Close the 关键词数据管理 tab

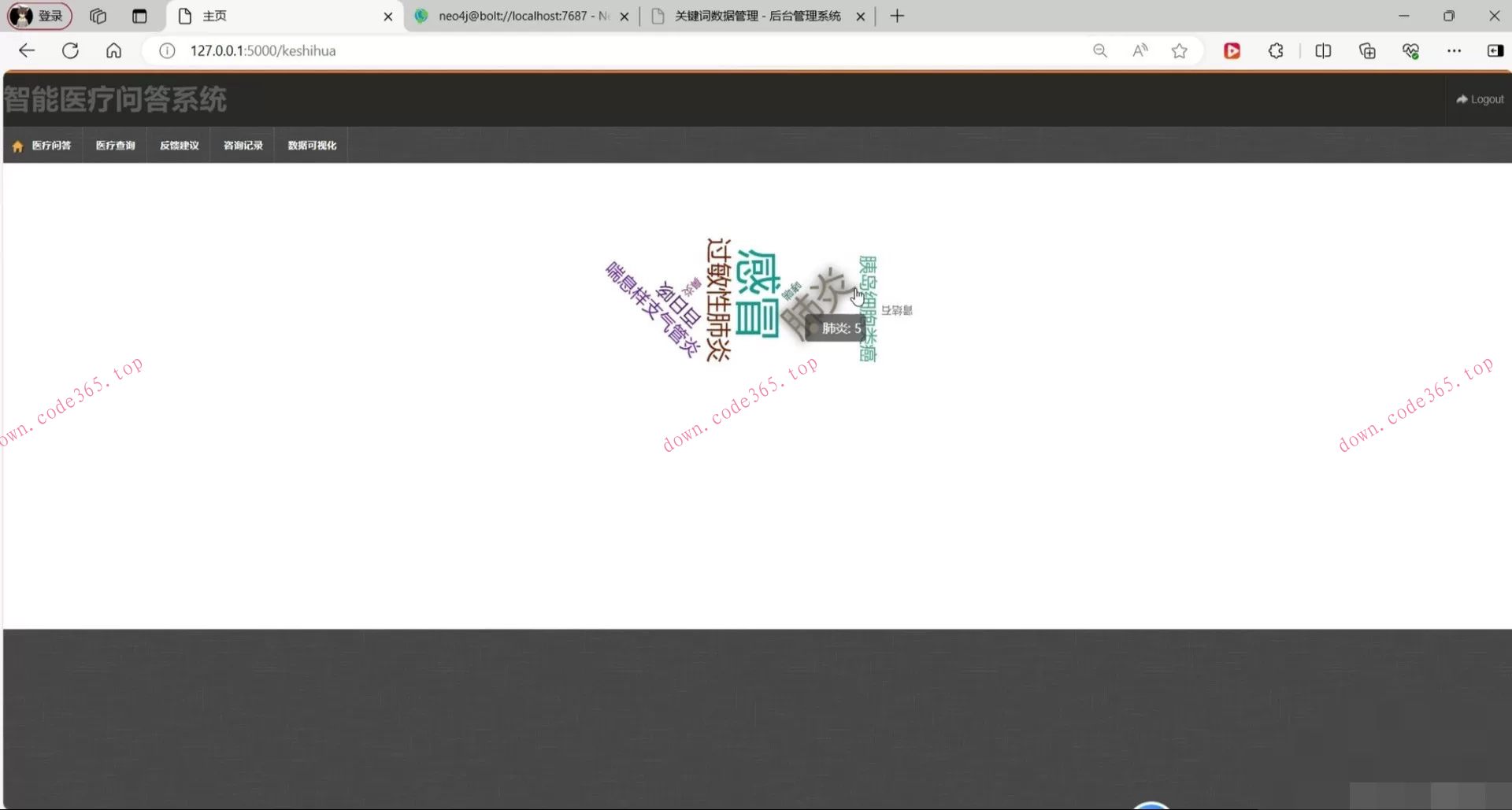[861, 16]
